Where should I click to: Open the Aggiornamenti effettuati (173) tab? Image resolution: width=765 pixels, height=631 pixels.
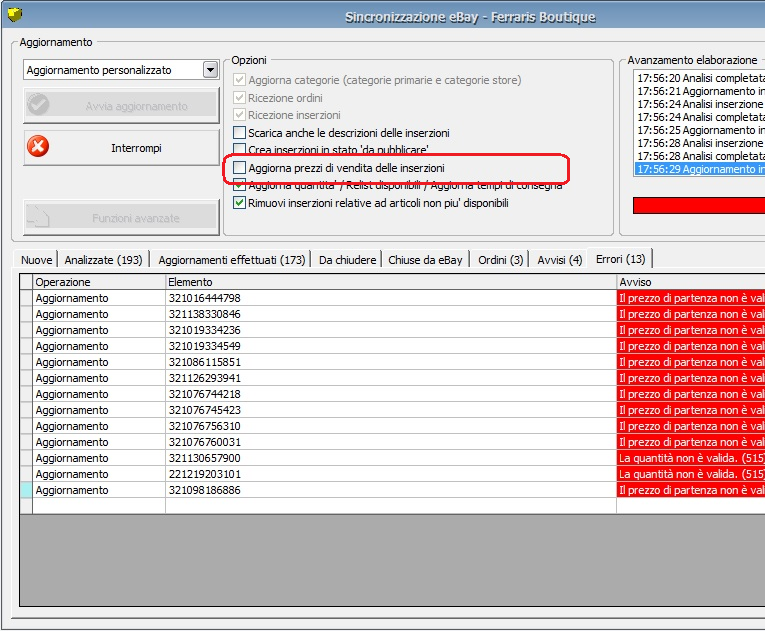pyautogui.click(x=232, y=260)
